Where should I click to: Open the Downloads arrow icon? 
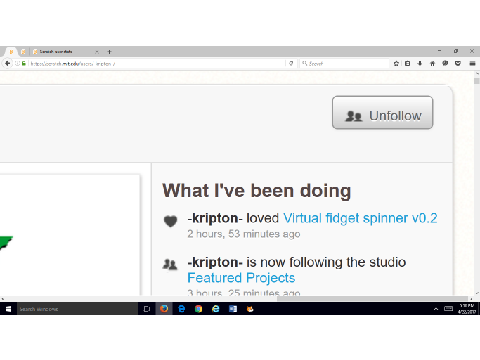[420, 63]
